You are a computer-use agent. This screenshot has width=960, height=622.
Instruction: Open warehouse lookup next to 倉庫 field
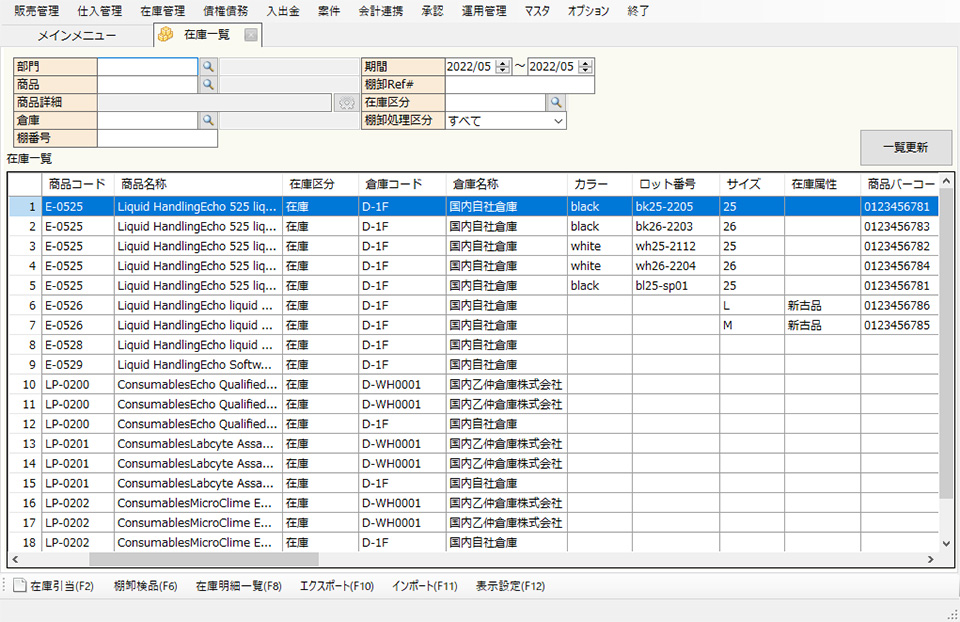point(208,120)
